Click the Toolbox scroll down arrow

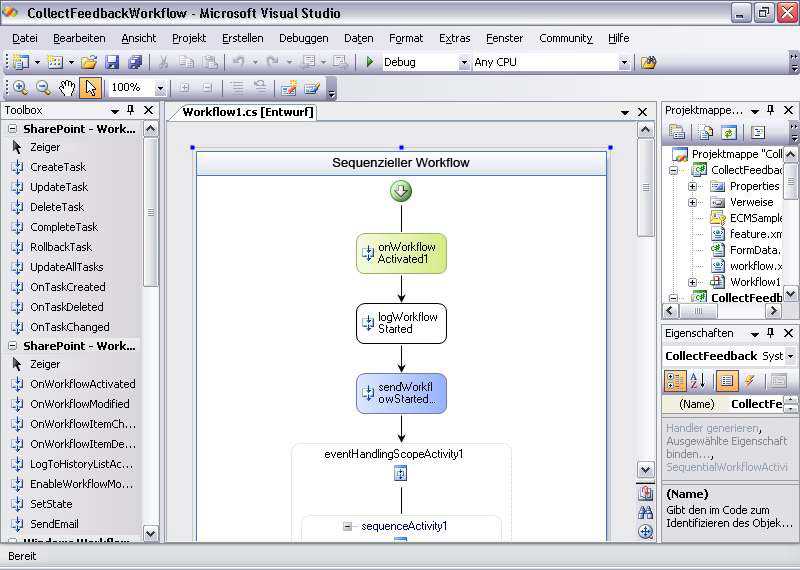[151, 534]
